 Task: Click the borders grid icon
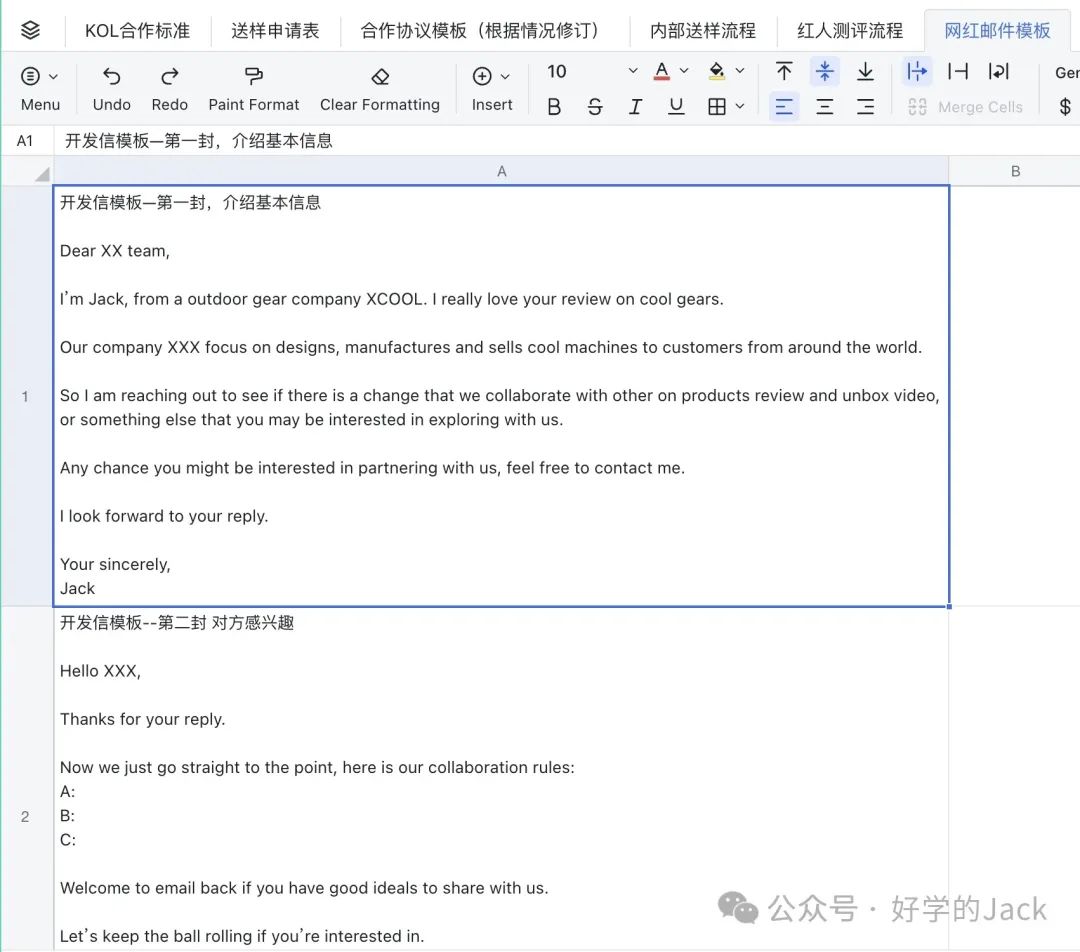(x=717, y=107)
